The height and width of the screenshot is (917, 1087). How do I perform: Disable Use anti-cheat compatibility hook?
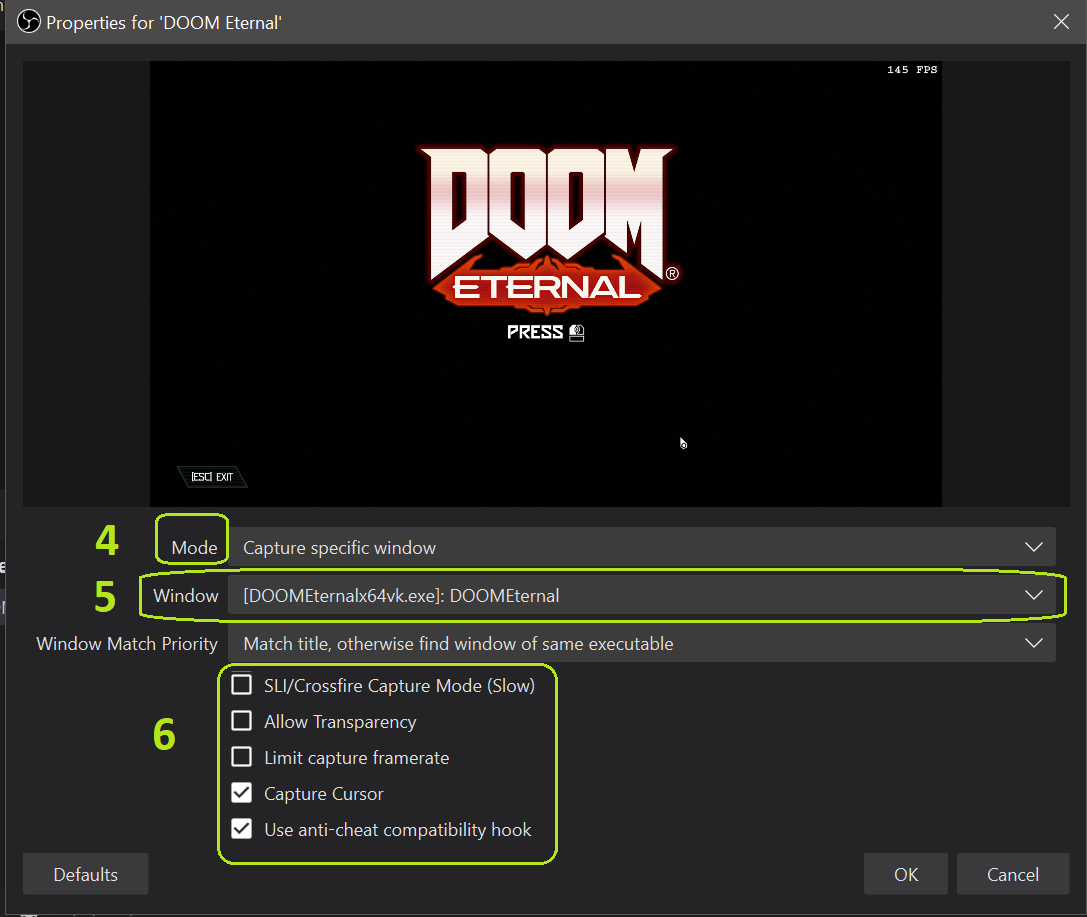click(x=241, y=829)
